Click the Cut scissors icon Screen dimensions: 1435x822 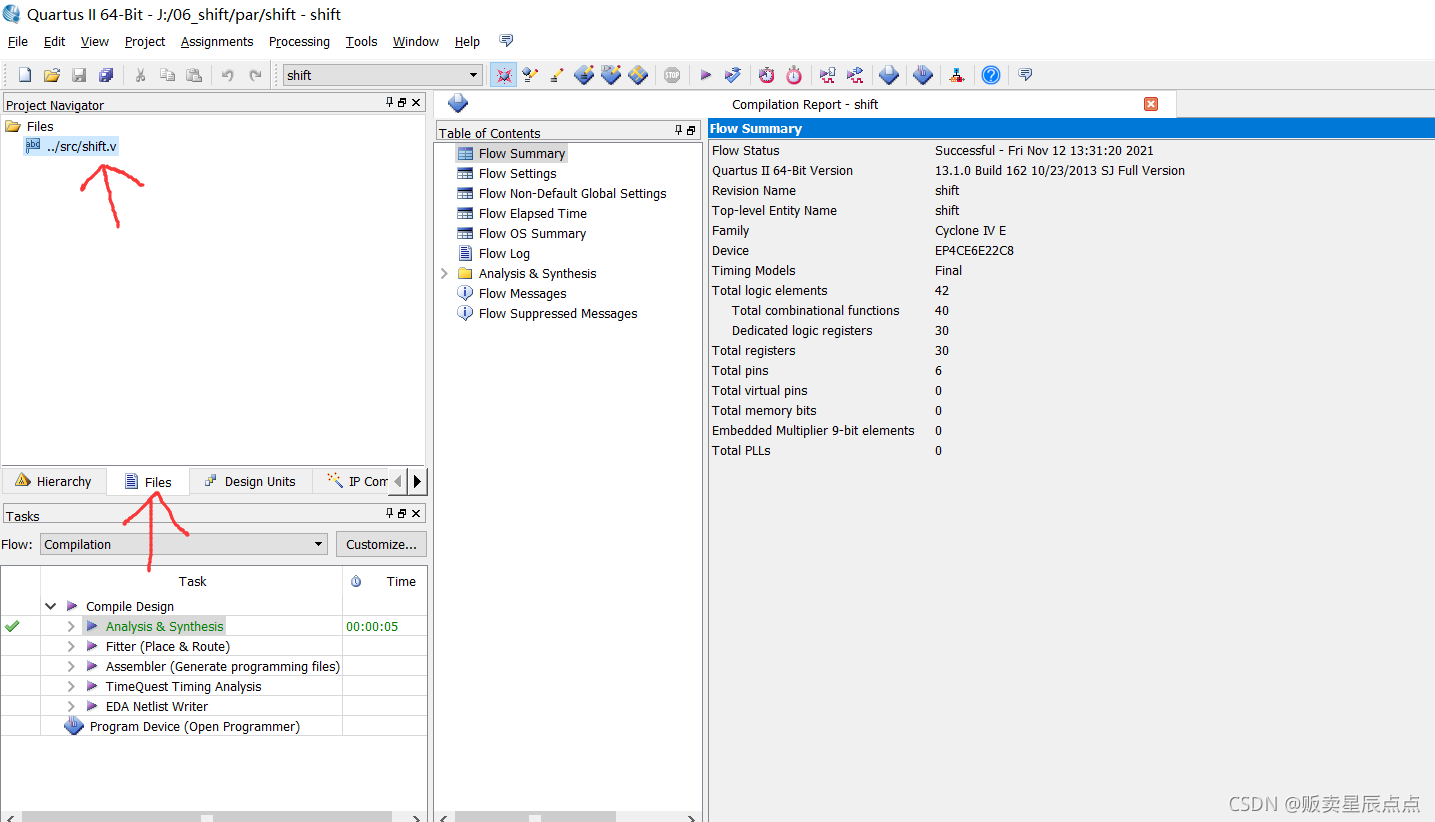pyautogui.click(x=140, y=75)
